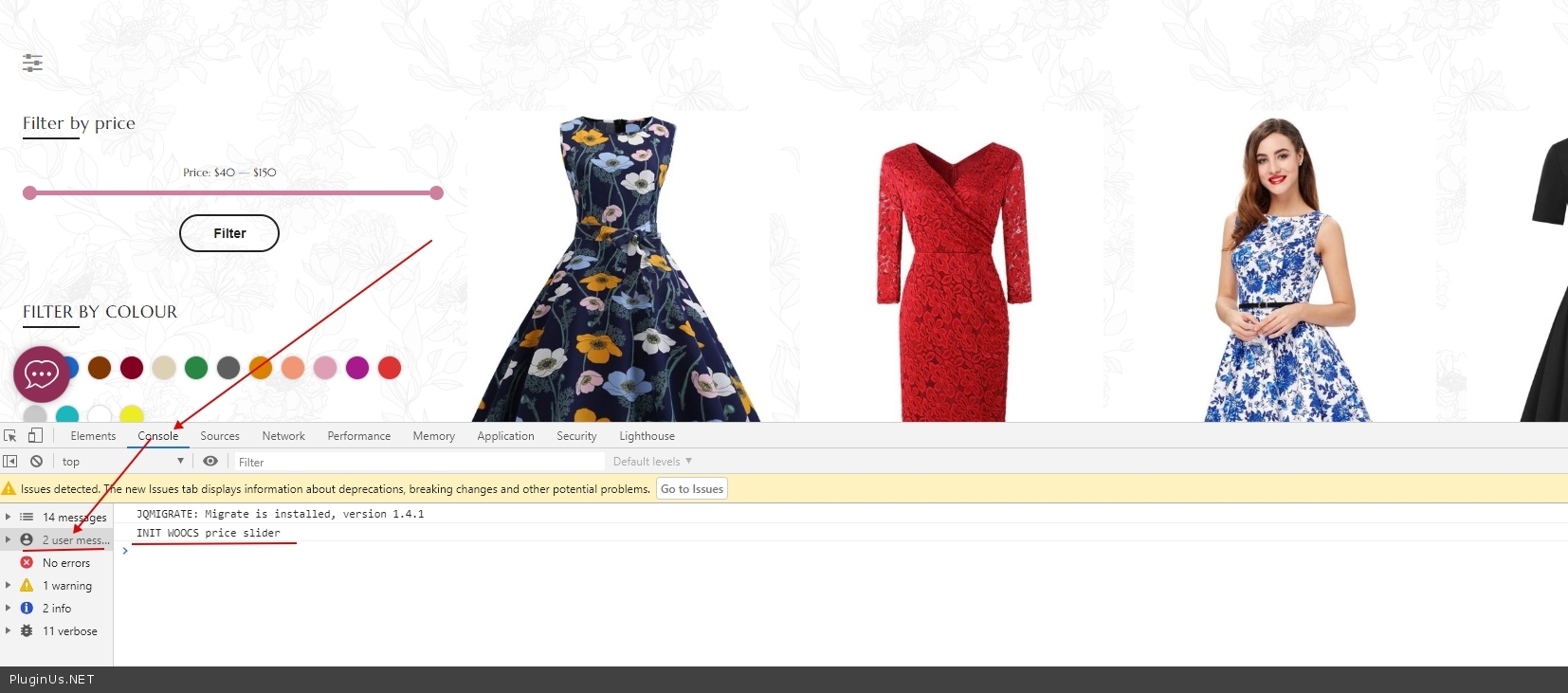1568x693 pixels.
Task: Click the console Filter input field
Action: (x=419, y=462)
